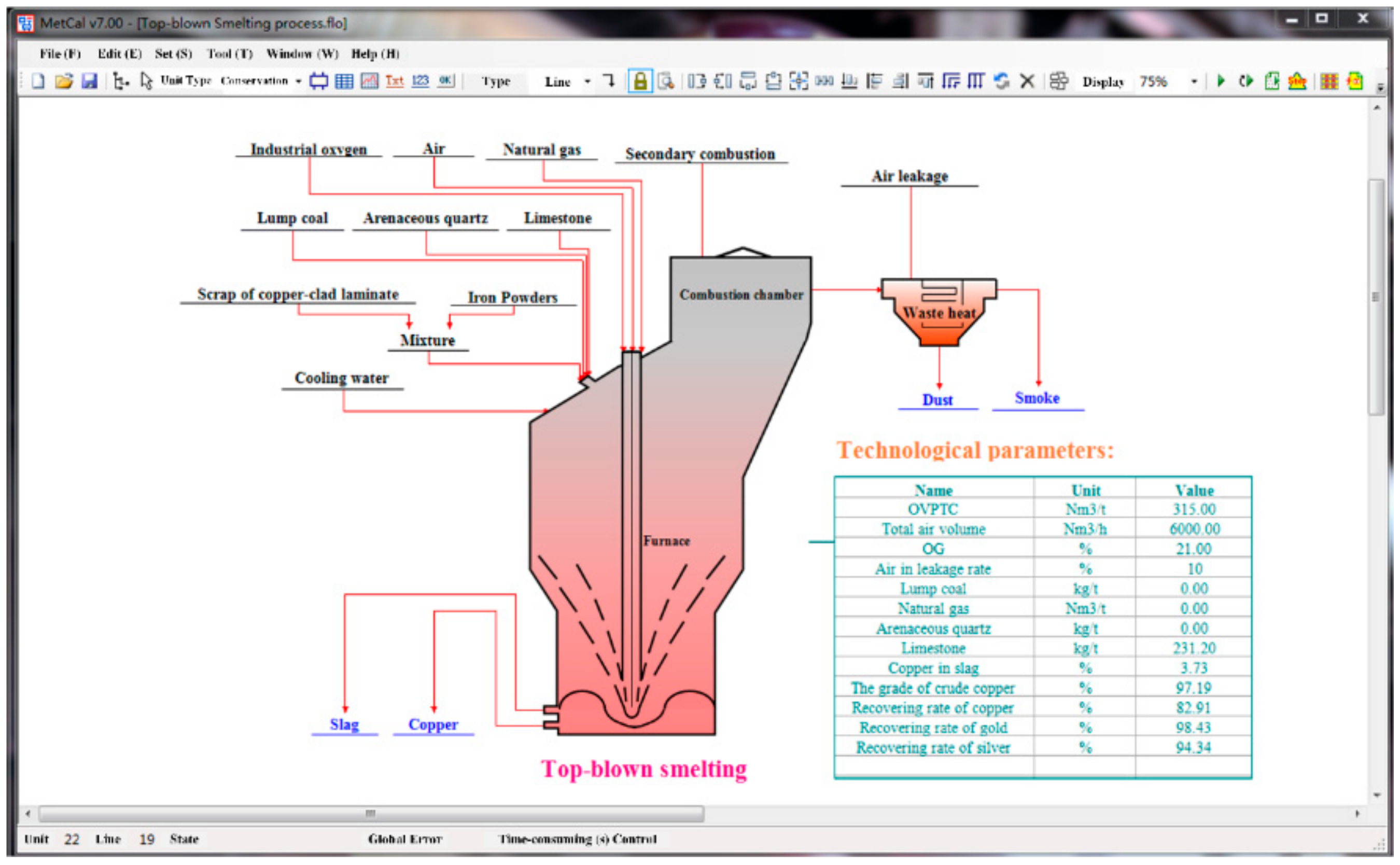1400x865 pixels.
Task: Click the Stop calculation icon
Action: tap(1296, 81)
